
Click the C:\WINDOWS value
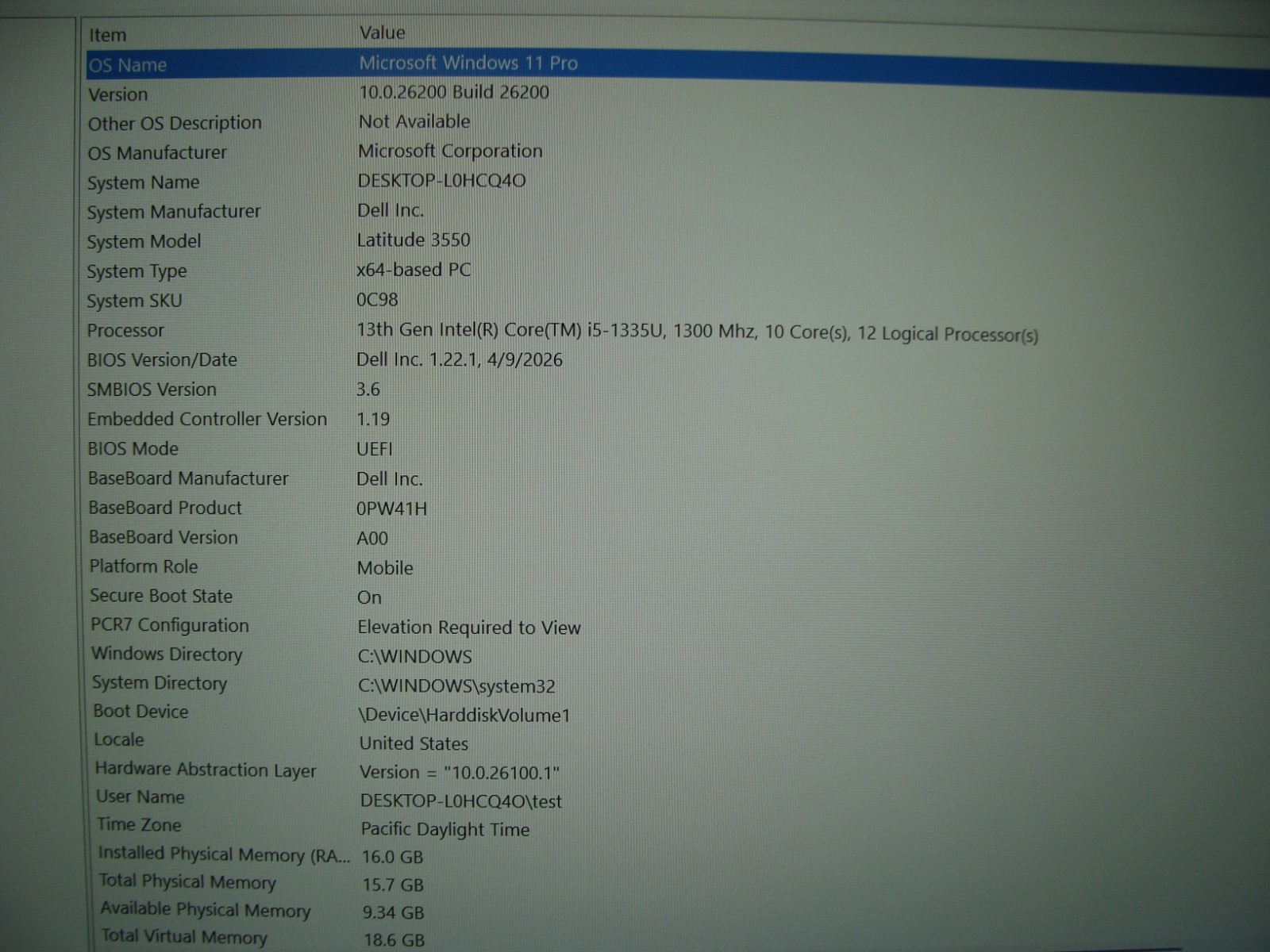(x=415, y=657)
